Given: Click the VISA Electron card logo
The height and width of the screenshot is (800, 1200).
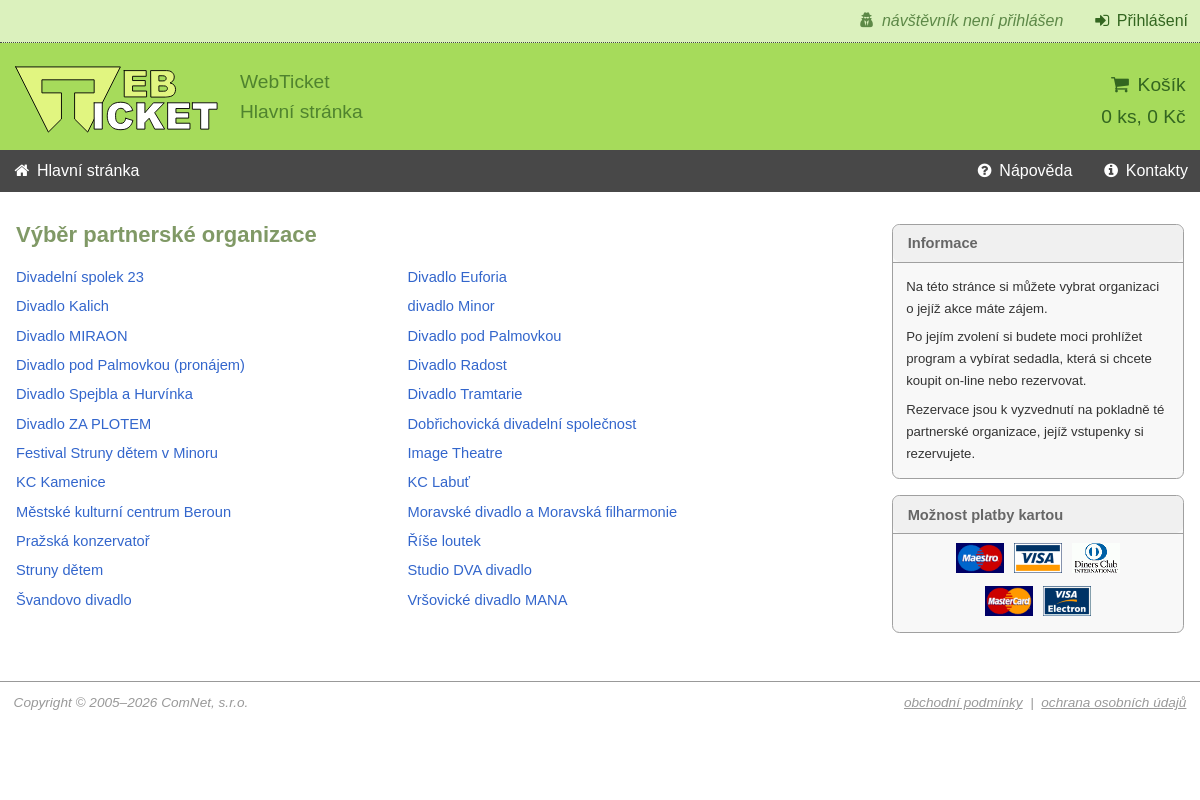Looking at the screenshot, I should (1067, 601).
